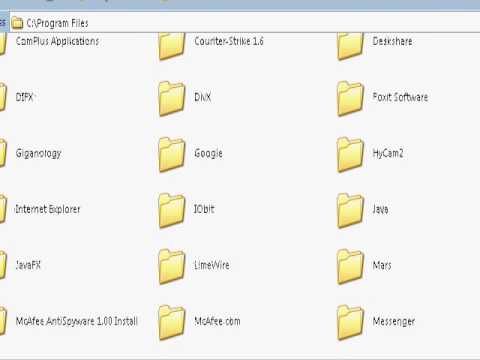
Task: Select the Internet Explorer folder name
Action: tap(48, 209)
